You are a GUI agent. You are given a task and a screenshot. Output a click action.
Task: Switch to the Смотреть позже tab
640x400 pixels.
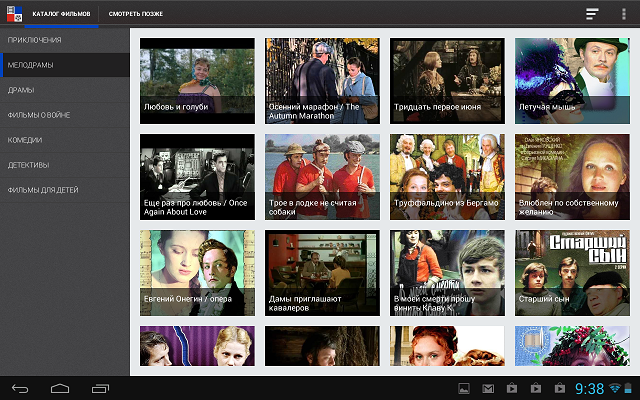click(x=136, y=14)
